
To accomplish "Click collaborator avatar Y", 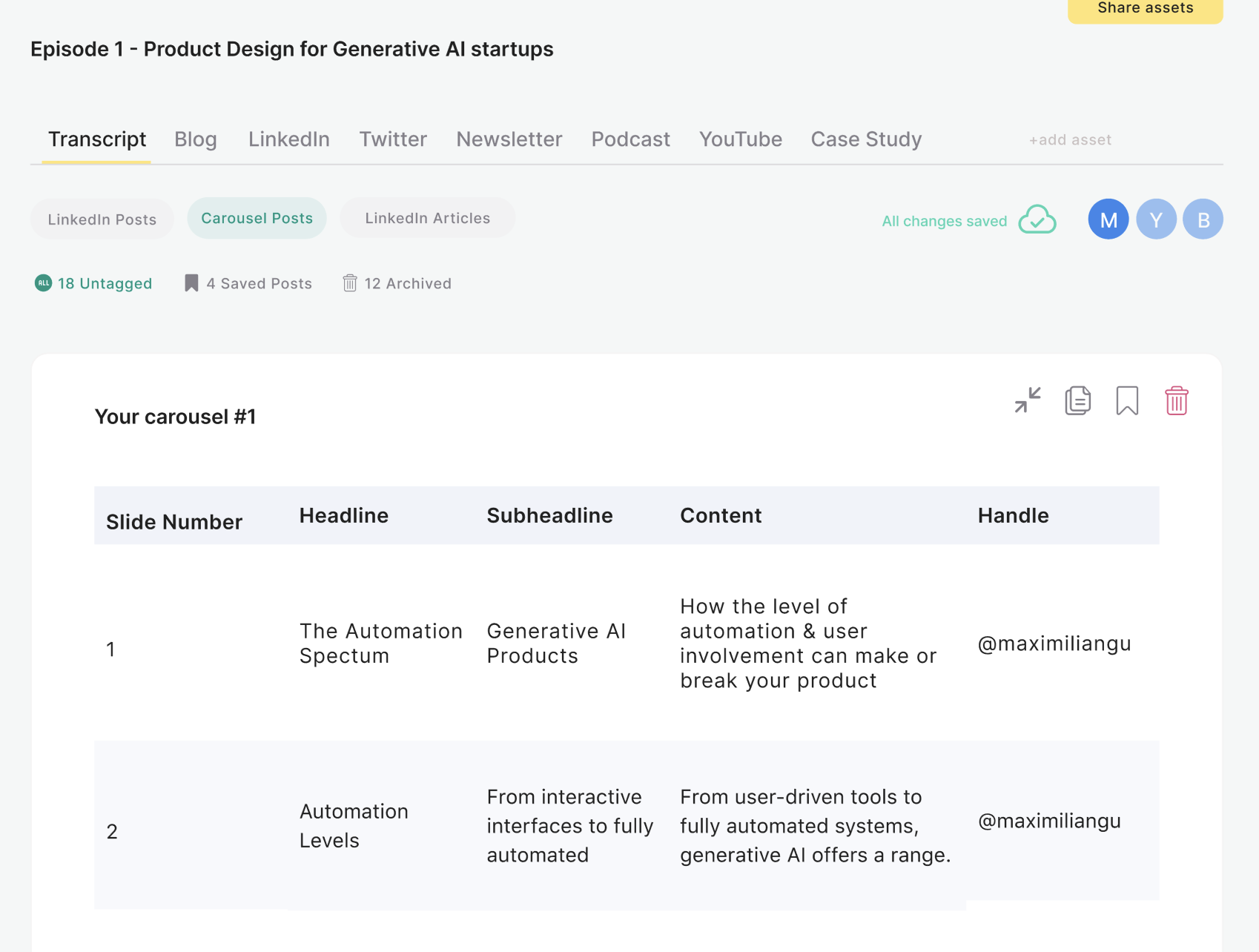I will click(x=1155, y=219).
